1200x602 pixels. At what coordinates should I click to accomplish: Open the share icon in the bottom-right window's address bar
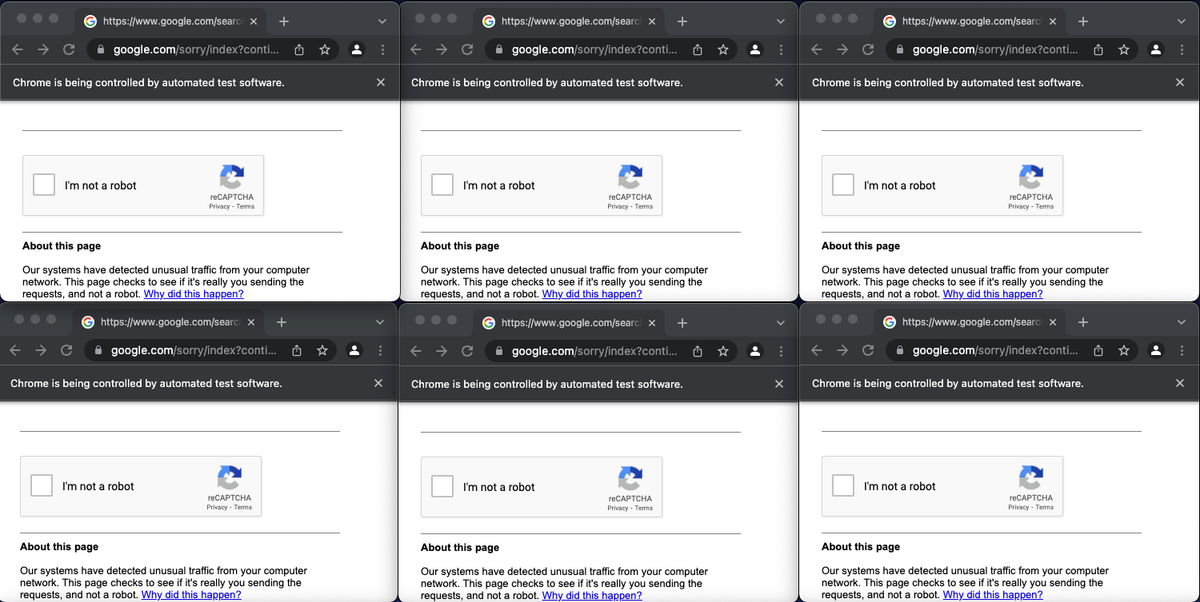1098,350
